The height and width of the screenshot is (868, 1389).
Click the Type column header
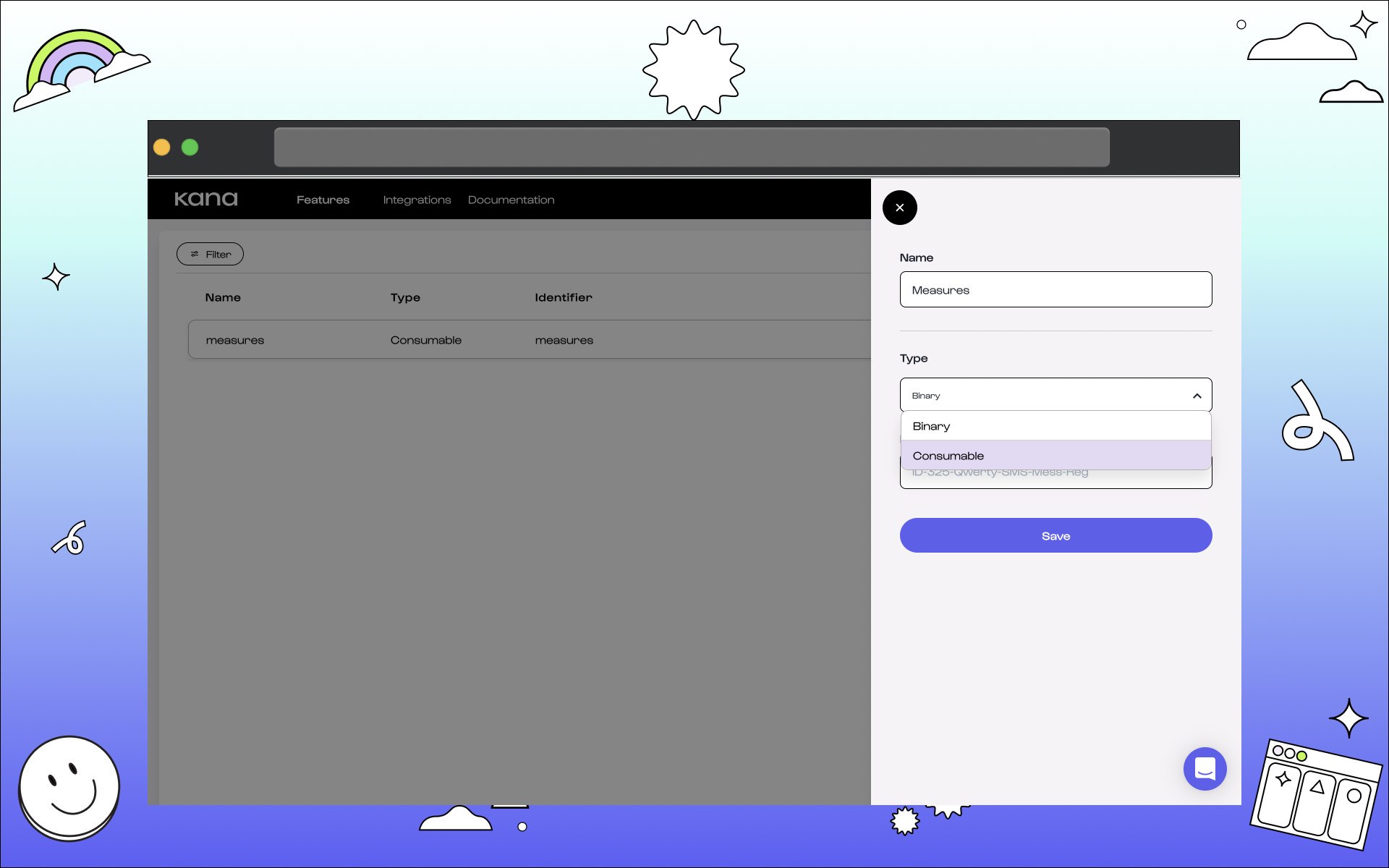click(405, 297)
